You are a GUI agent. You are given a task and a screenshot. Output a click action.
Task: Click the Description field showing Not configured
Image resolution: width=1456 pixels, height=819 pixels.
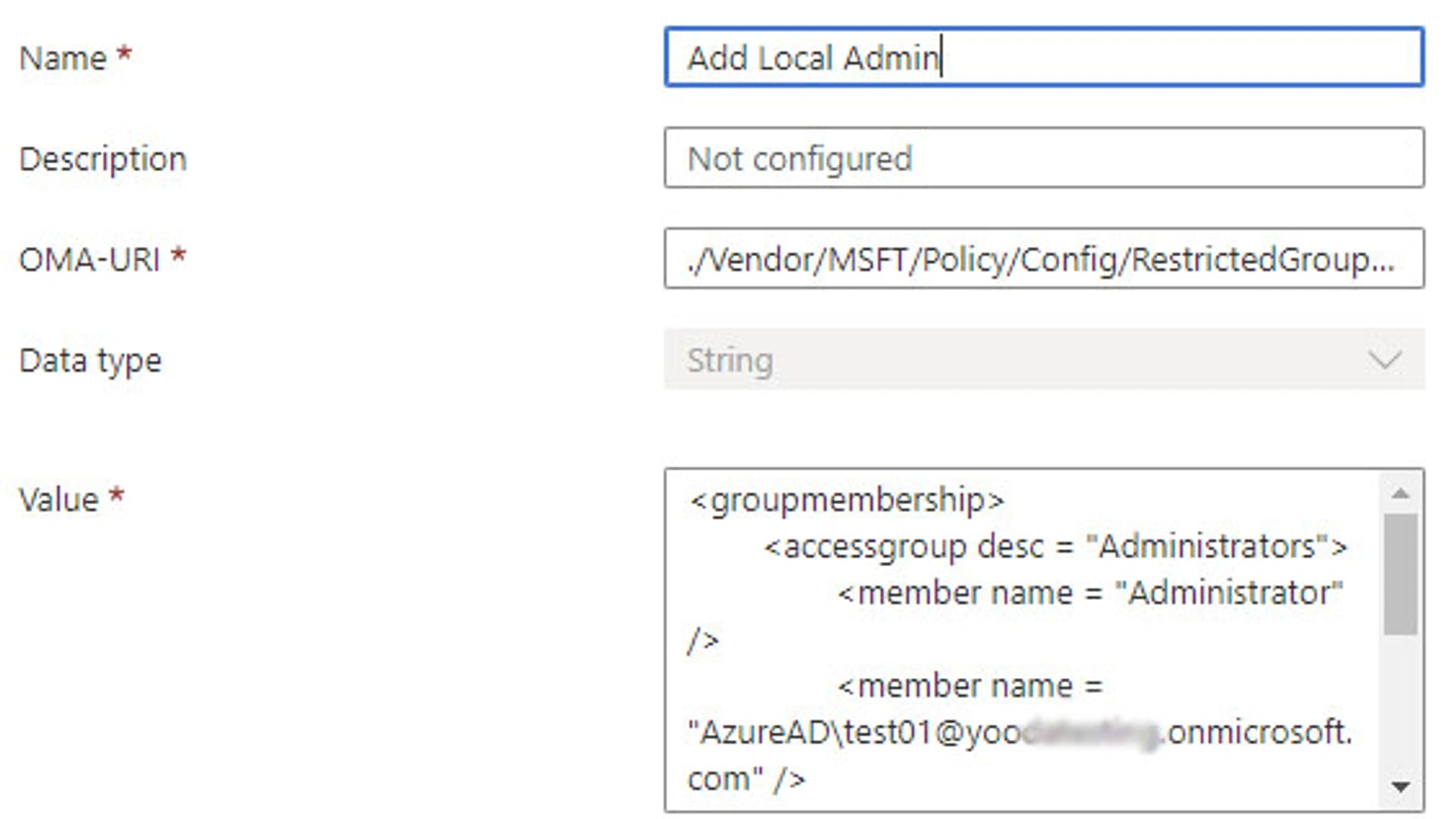coord(1043,158)
